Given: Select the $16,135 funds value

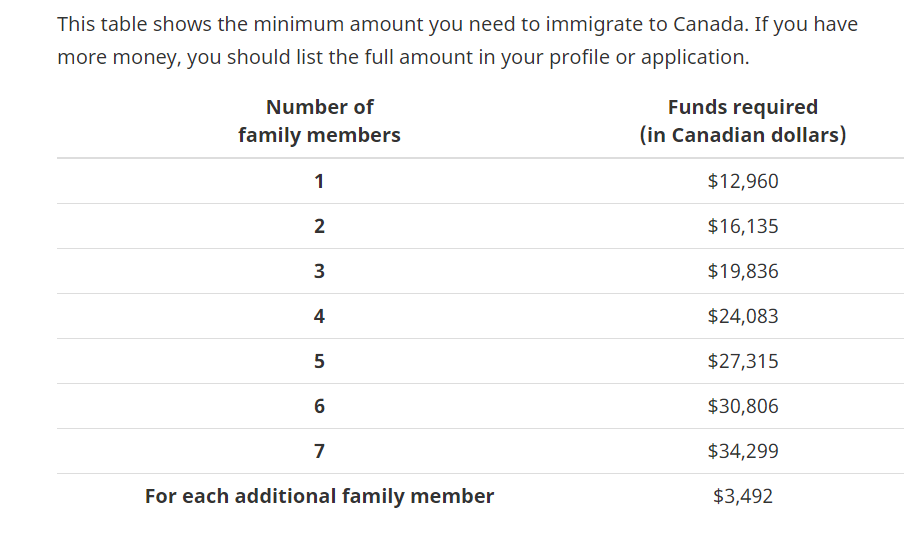Looking at the screenshot, I should coord(742,226).
